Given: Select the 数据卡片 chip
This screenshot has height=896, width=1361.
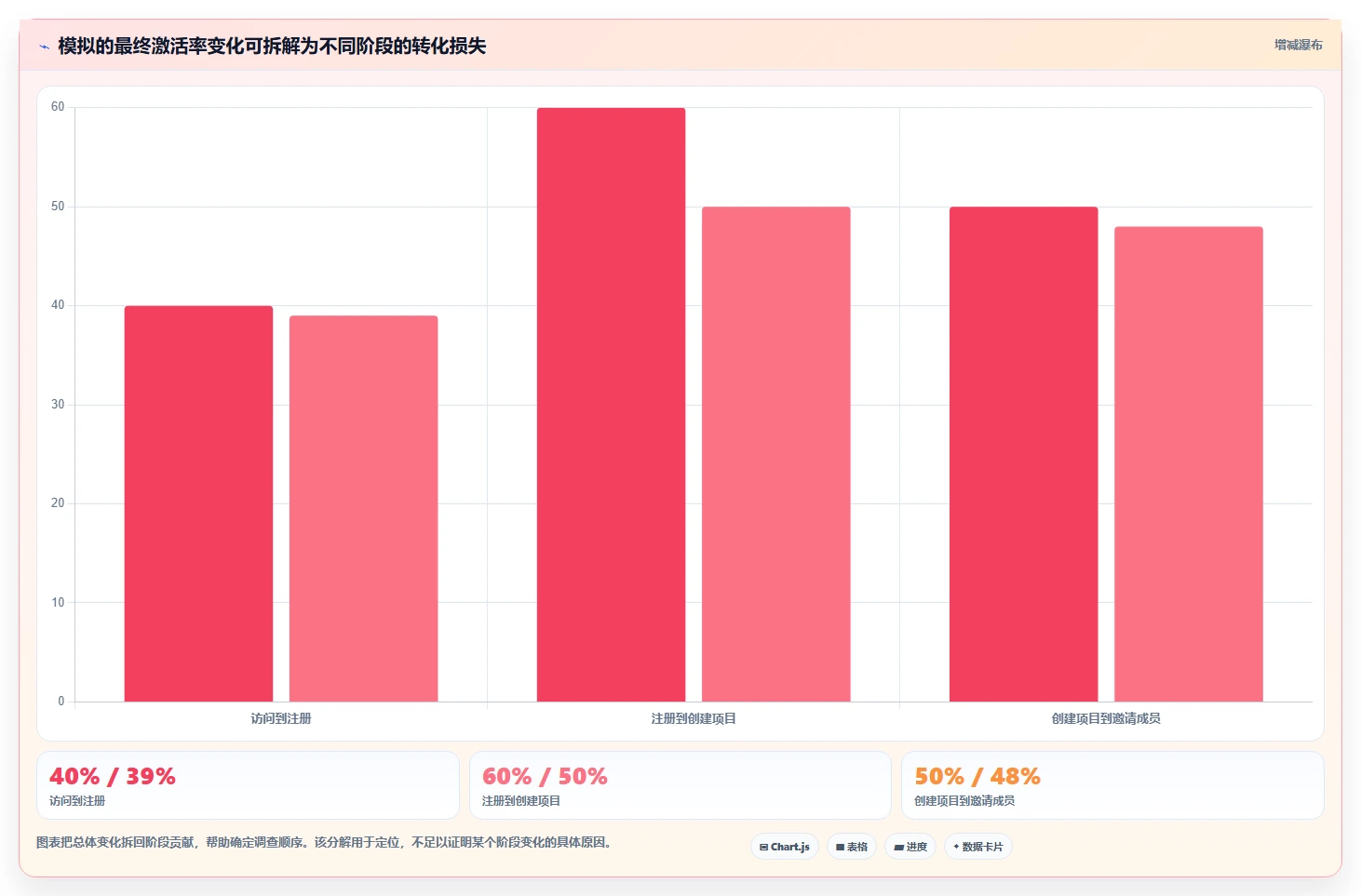Looking at the screenshot, I should click(978, 847).
